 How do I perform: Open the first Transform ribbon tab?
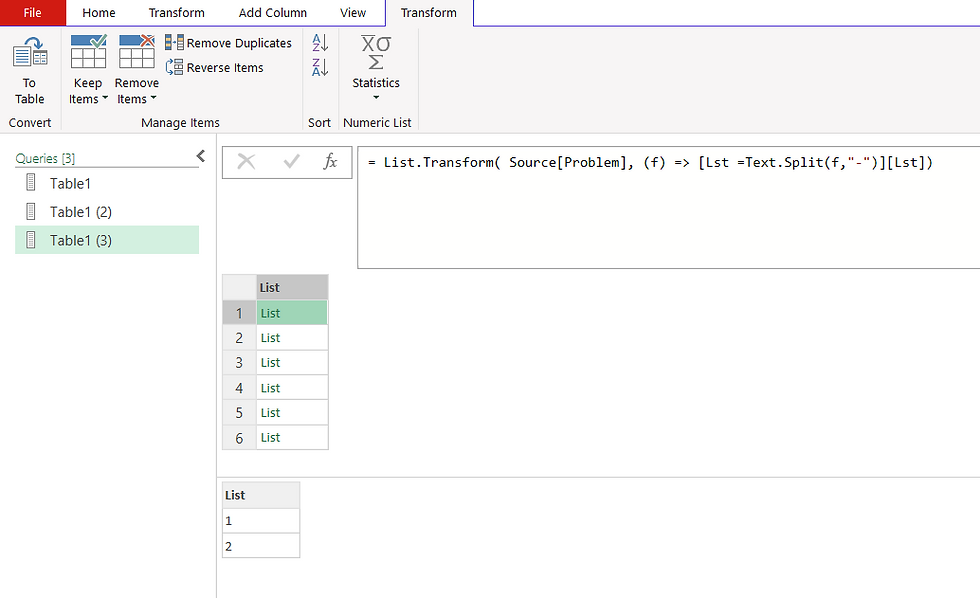(x=176, y=12)
